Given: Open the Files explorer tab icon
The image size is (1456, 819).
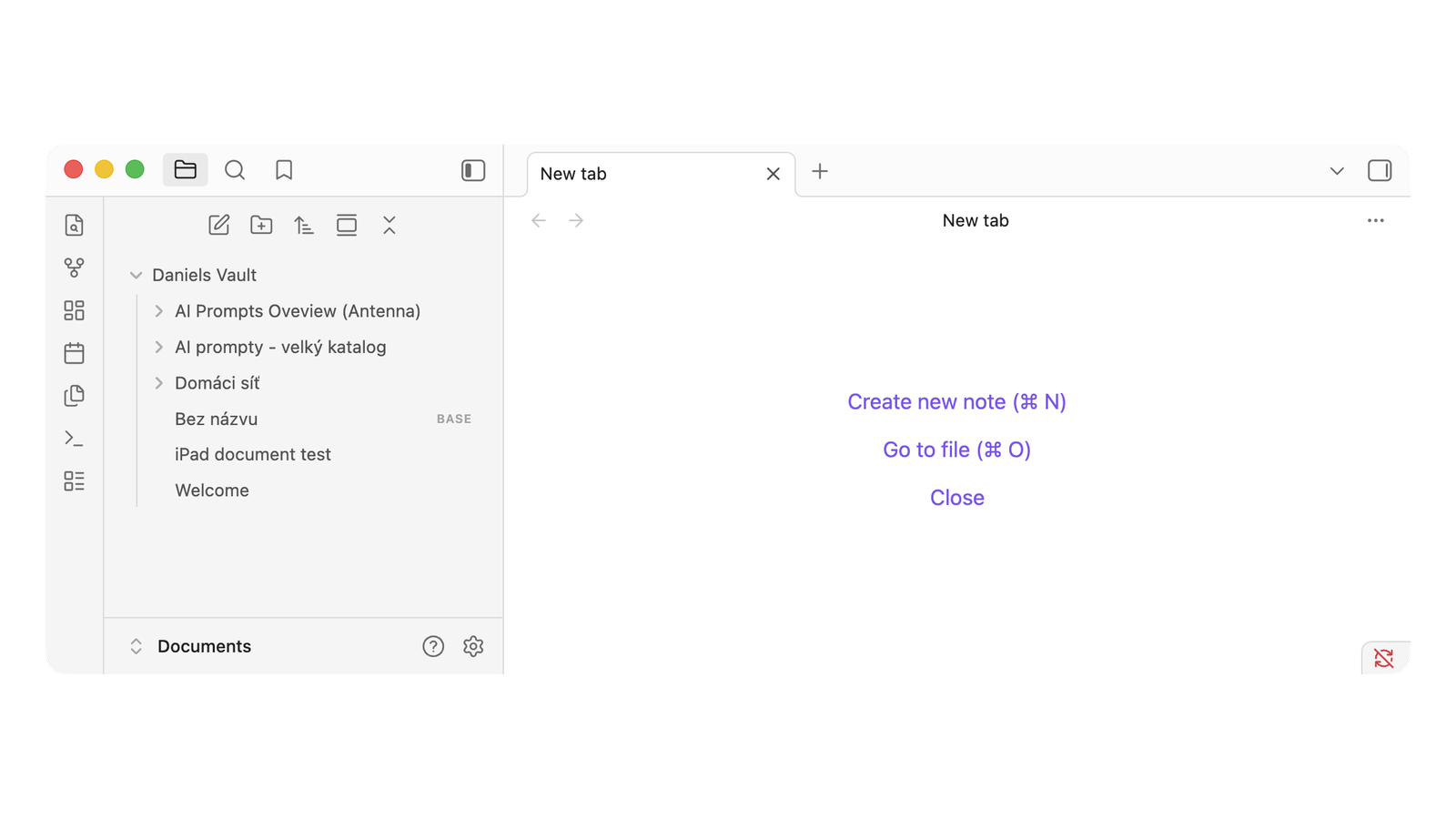Looking at the screenshot, I should click(x=186, y=170).
